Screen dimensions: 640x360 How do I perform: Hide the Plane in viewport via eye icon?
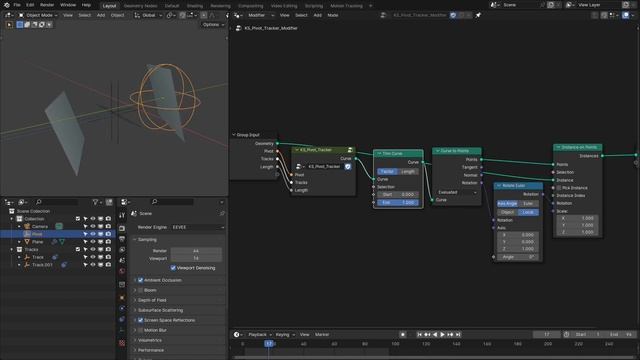[93, 242]
